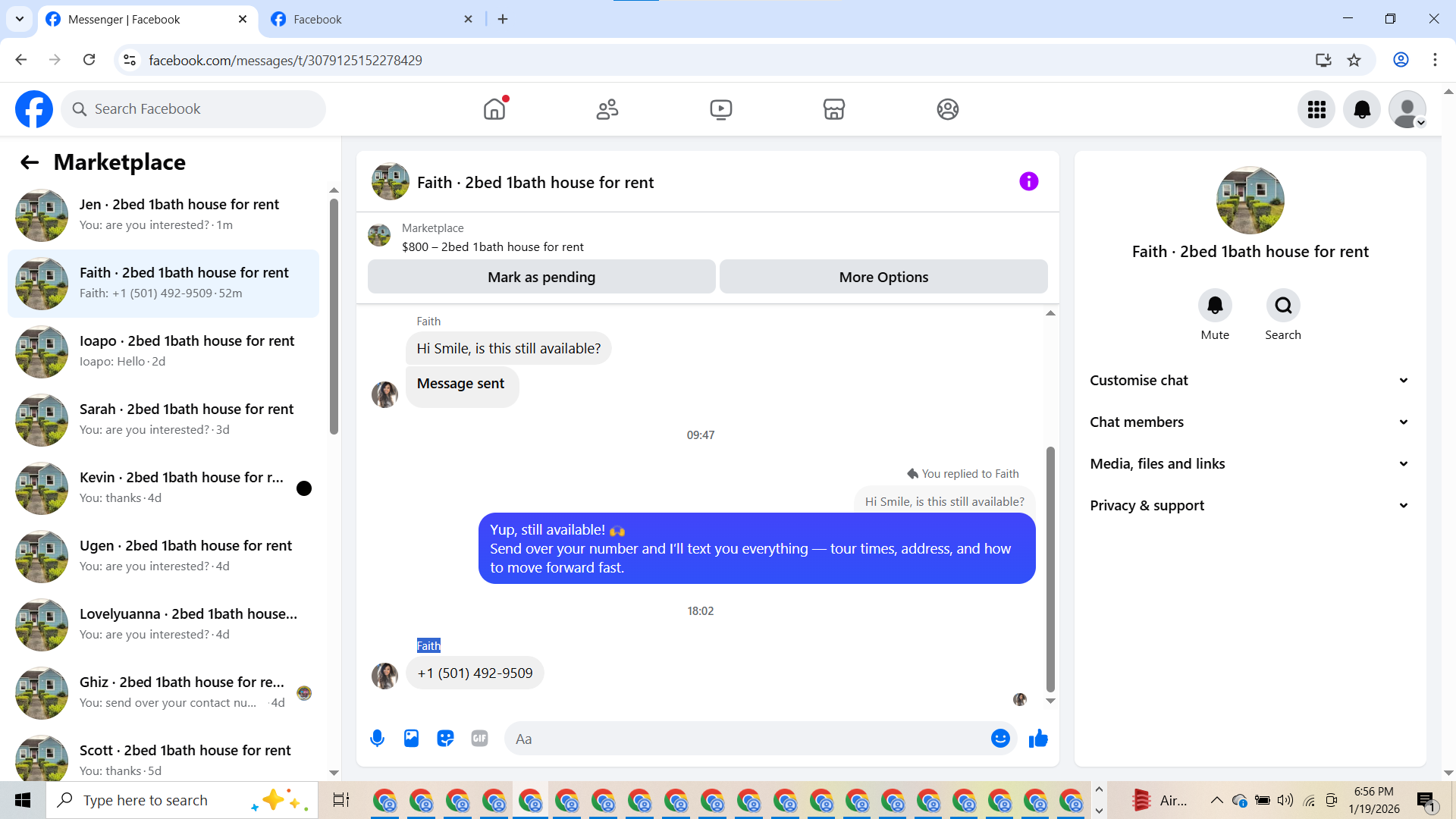
Task: Attach a photo using the image icon
Action: click(411, 738)
